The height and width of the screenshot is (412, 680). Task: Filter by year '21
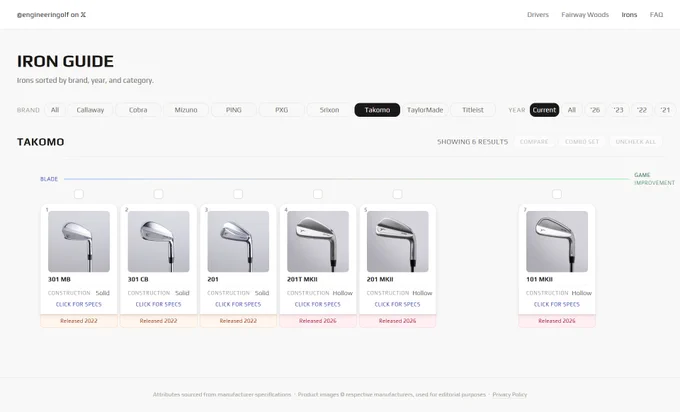click(665, 110)
